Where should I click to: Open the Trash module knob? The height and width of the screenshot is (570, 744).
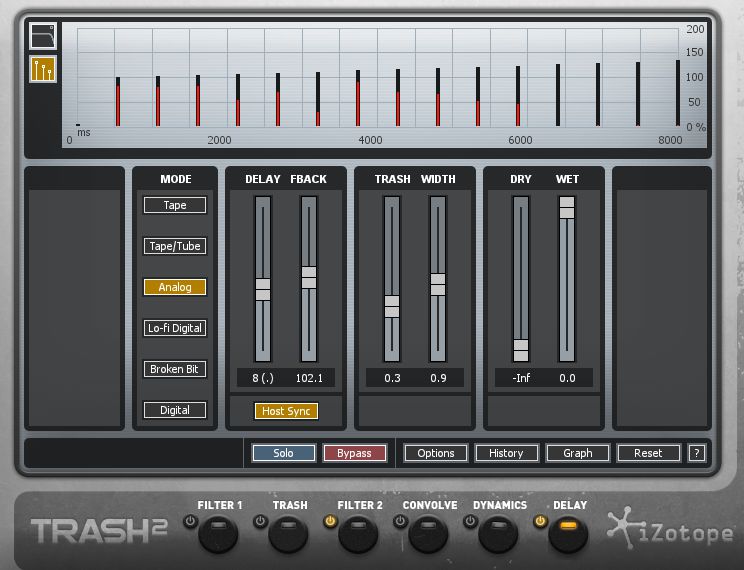coord(288,534)
